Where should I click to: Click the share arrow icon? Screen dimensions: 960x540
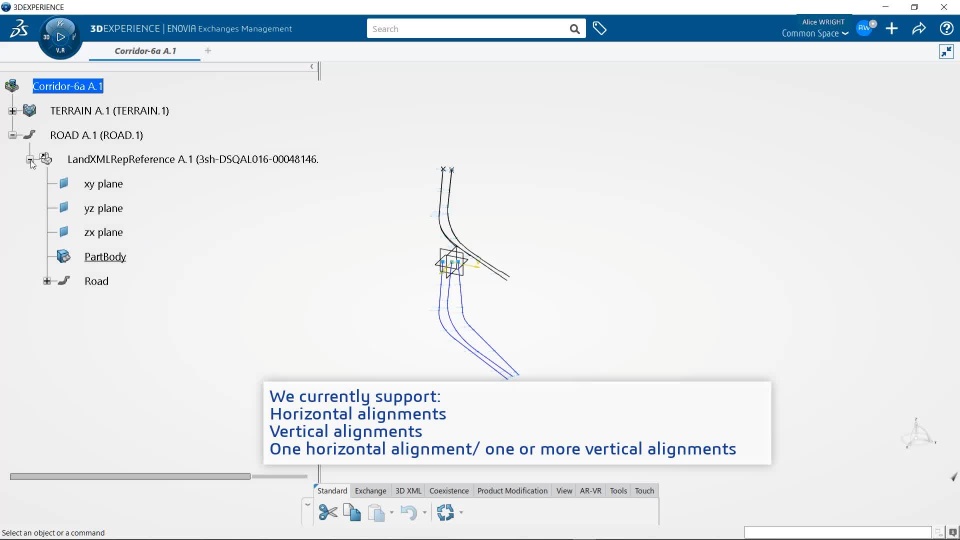pyautogui.click(x=919, y=28)
